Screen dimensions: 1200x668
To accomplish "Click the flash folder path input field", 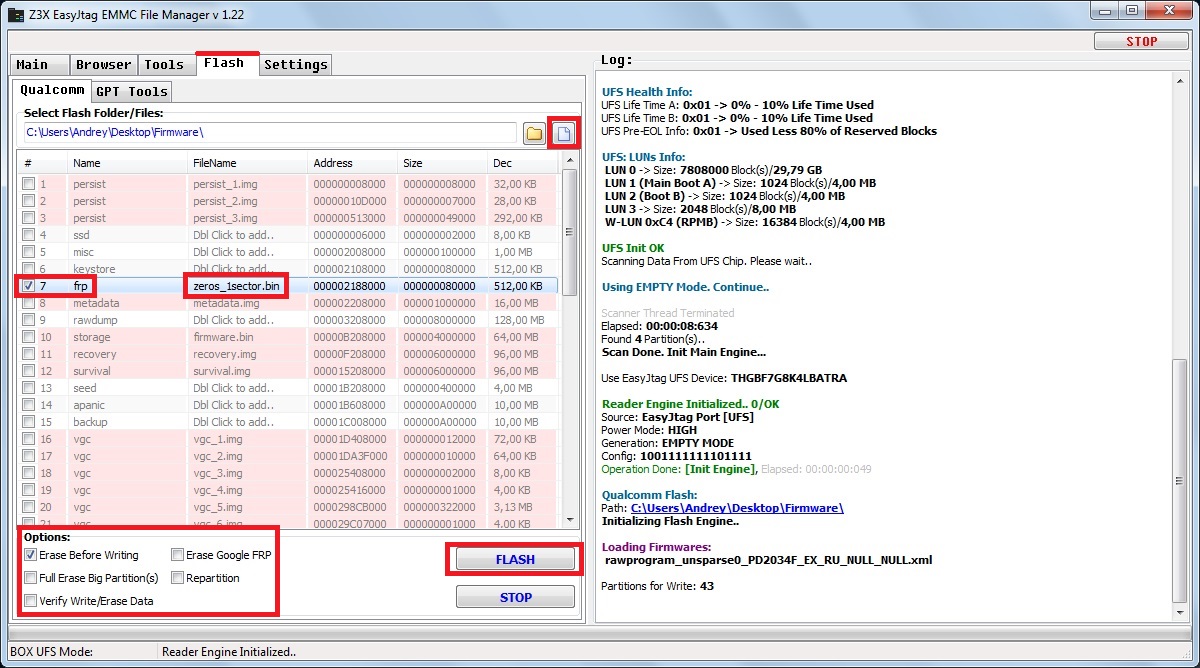I will coord(270,132).
